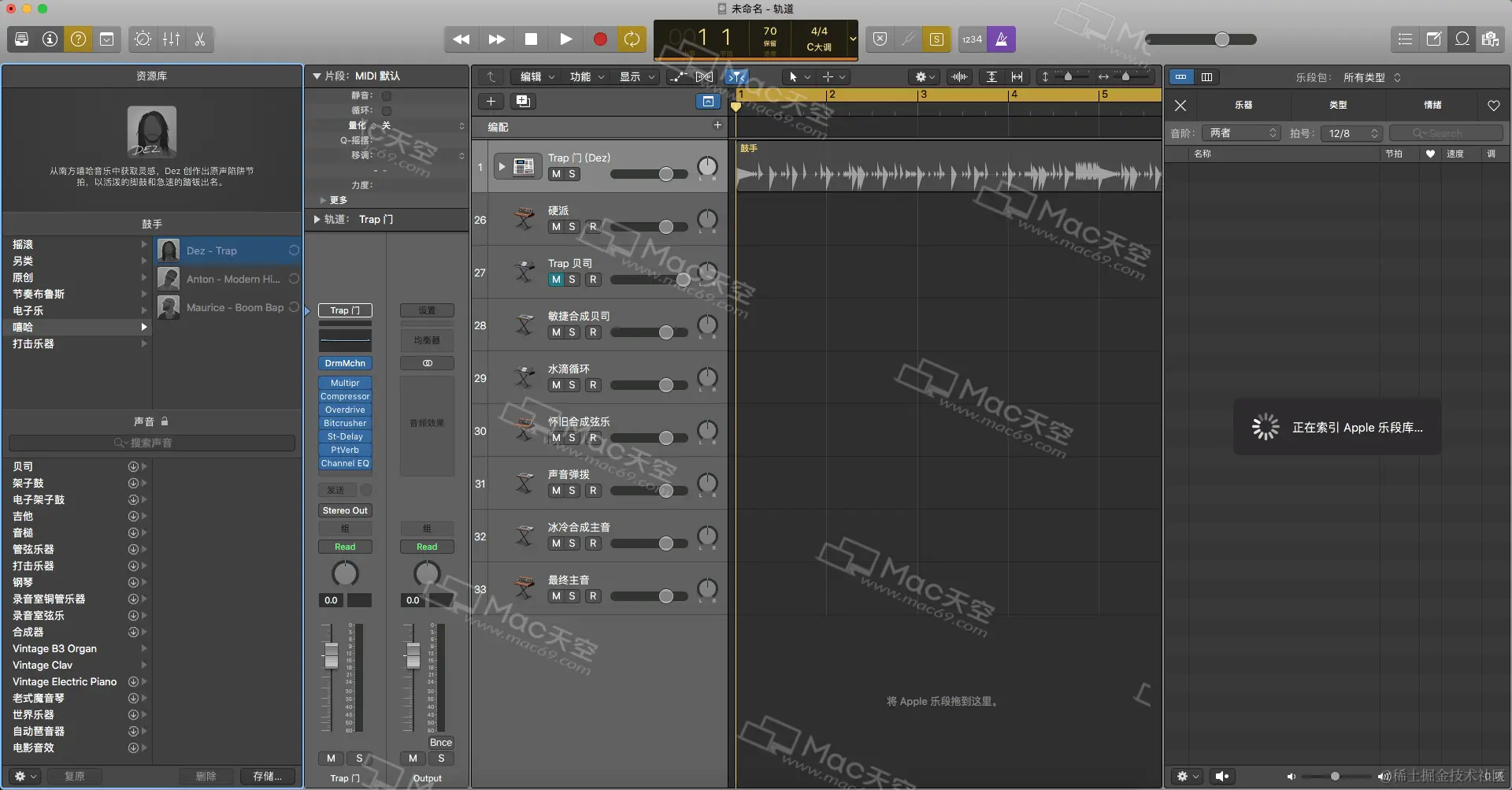Expand the 轨道 Trap 门 disclosure triangle
The height and width of the screenshot is (790, 1512).
317,220
